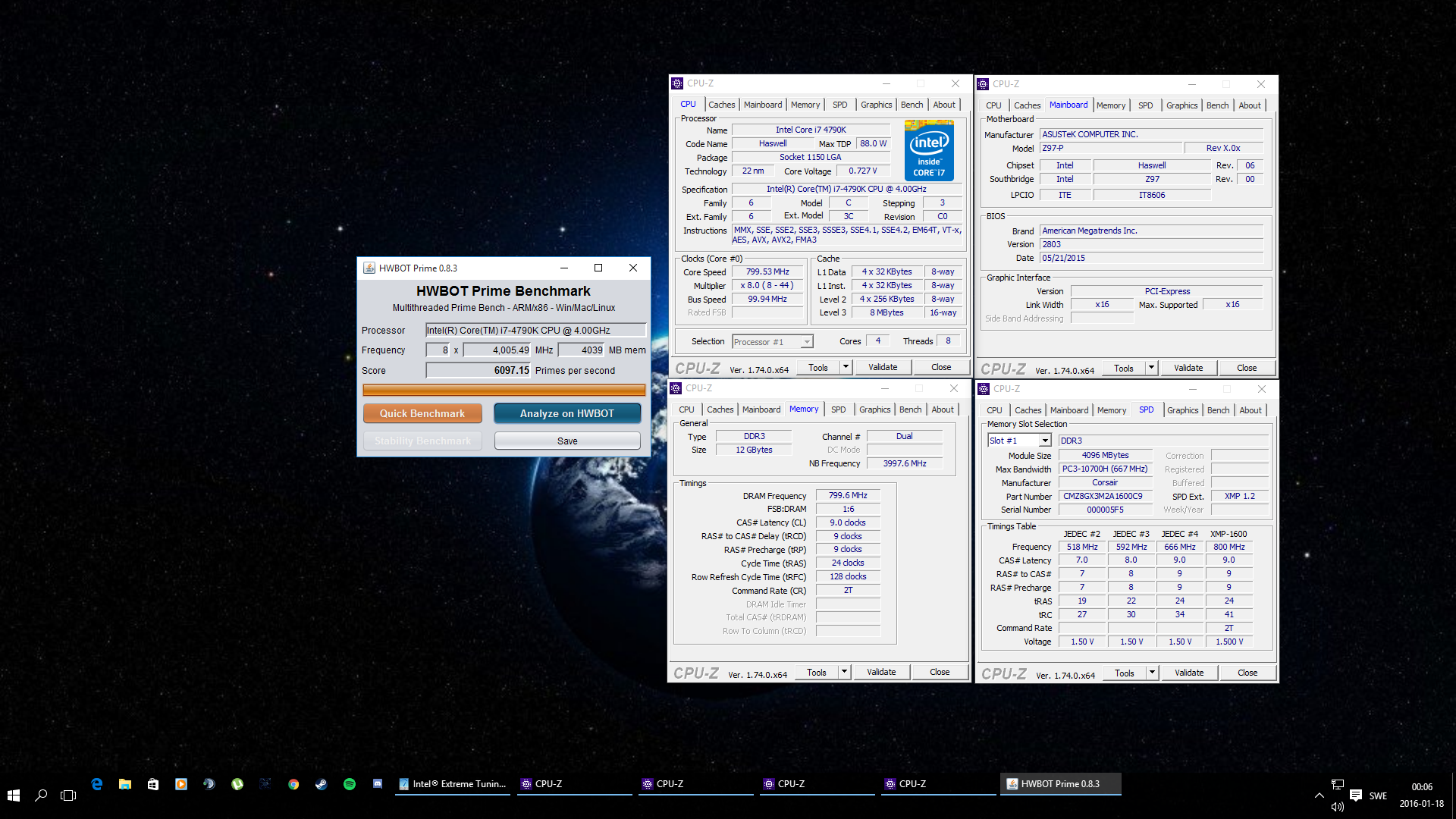
Task: Open Graphics tab in CPU-Z Mainboard window
Action: click(x=1182, y=105)
